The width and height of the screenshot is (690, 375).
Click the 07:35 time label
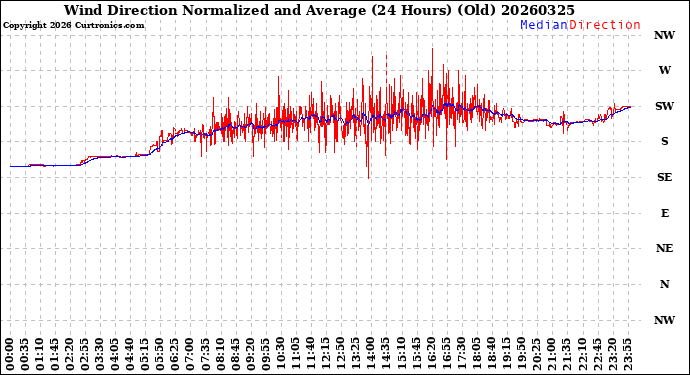click(x=206, y=354)
